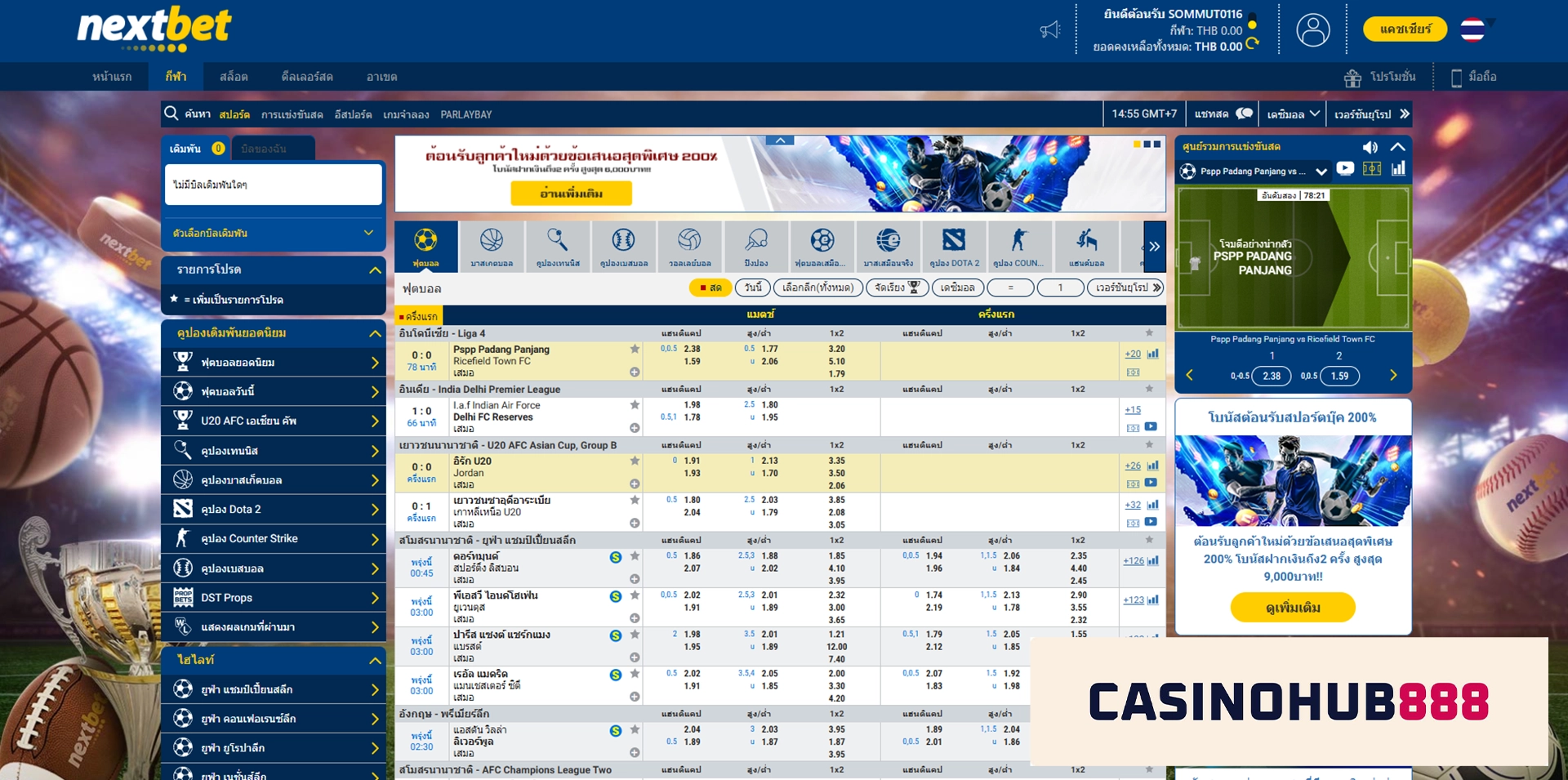The height and width of the screenshot is (780, 1568).
Task: Open the select leagues filter dropdown
Action: pyautogui.click(x=818, y=287)
